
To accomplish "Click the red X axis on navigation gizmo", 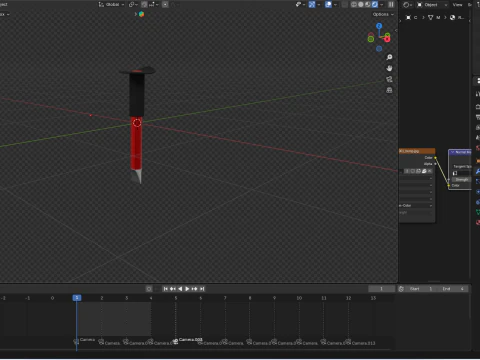I will tap(387, 39).
